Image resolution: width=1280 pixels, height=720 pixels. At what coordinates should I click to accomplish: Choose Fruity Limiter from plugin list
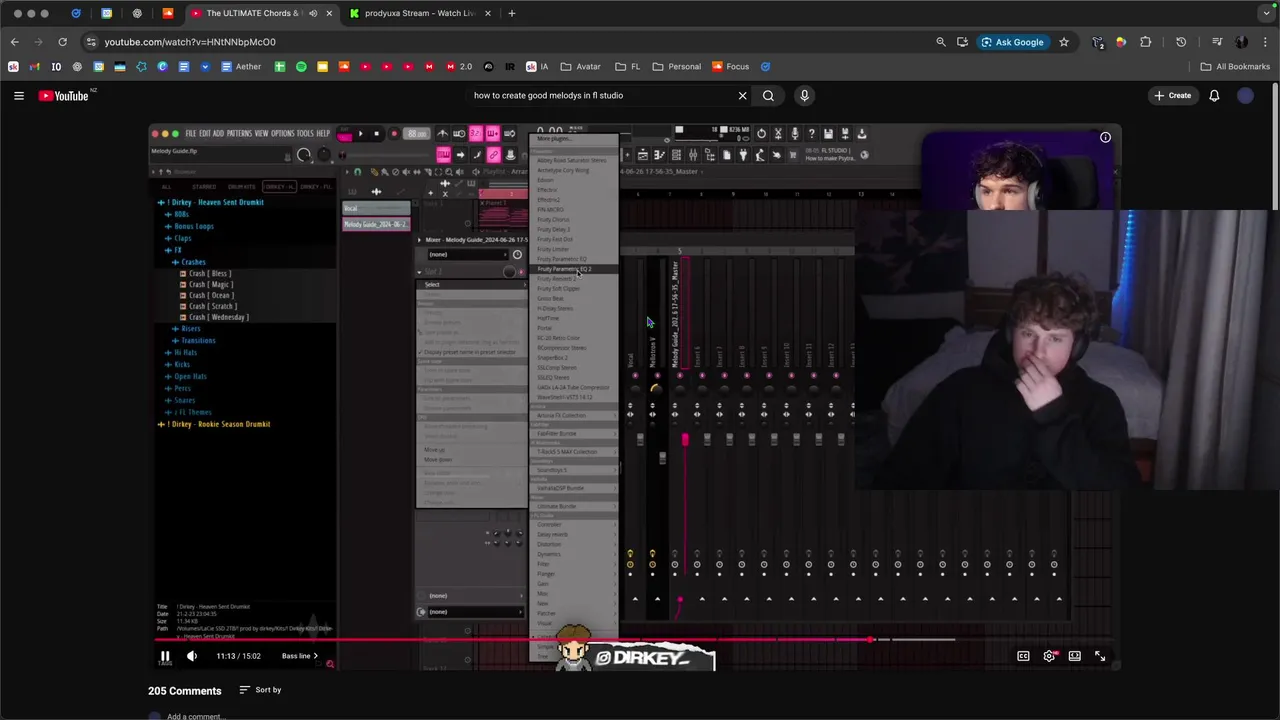[x=553, y=249]
